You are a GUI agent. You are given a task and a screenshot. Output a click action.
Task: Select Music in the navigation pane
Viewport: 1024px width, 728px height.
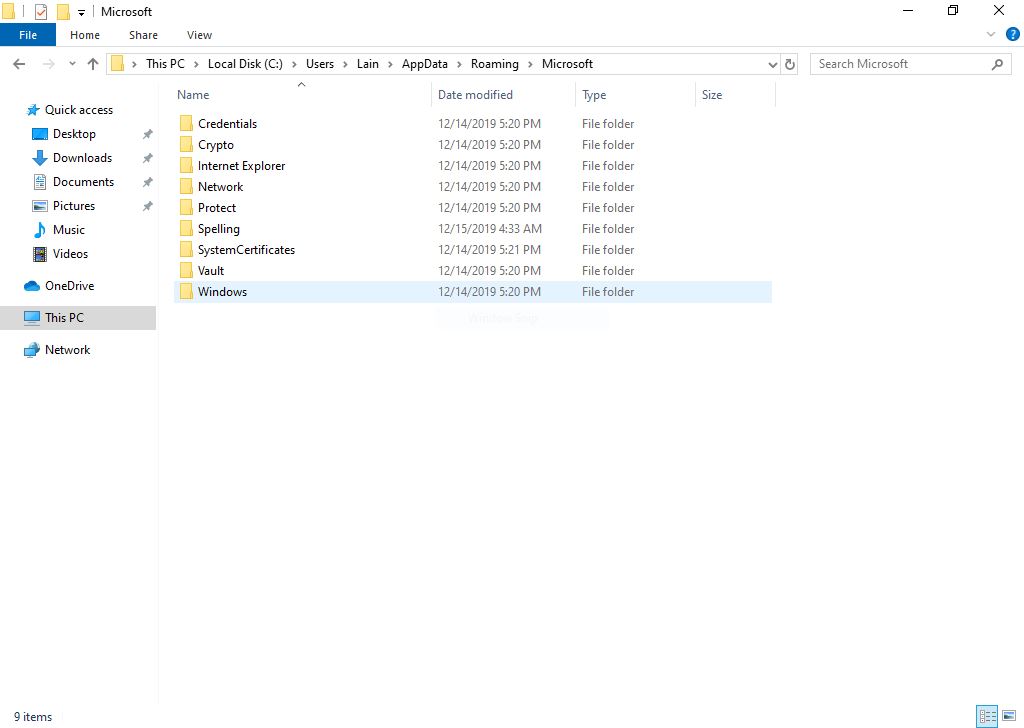pyautogui.click(x=69, y=230)
